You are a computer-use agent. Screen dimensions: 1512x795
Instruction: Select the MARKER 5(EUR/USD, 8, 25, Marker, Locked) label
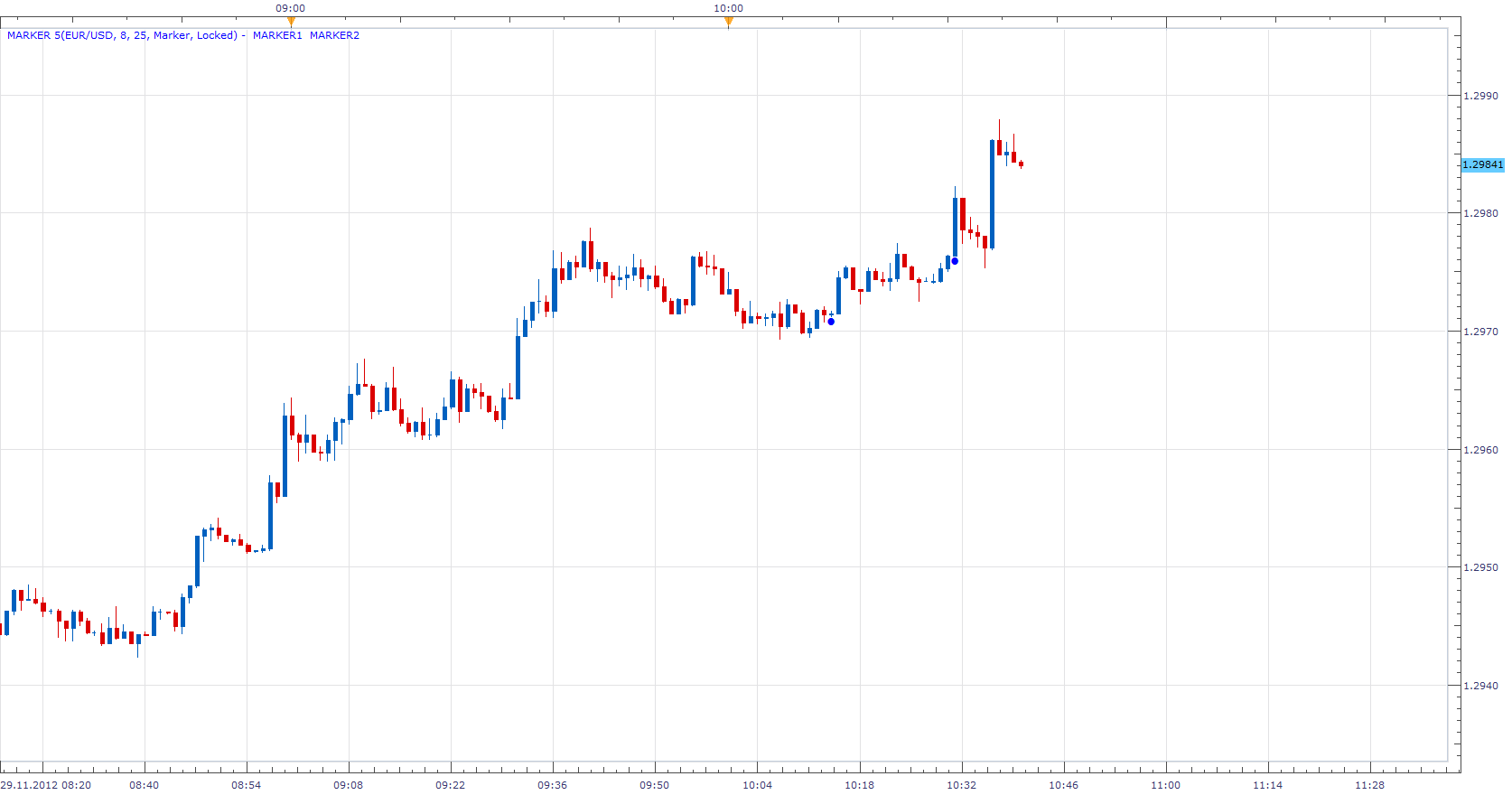tap(123, 35)
